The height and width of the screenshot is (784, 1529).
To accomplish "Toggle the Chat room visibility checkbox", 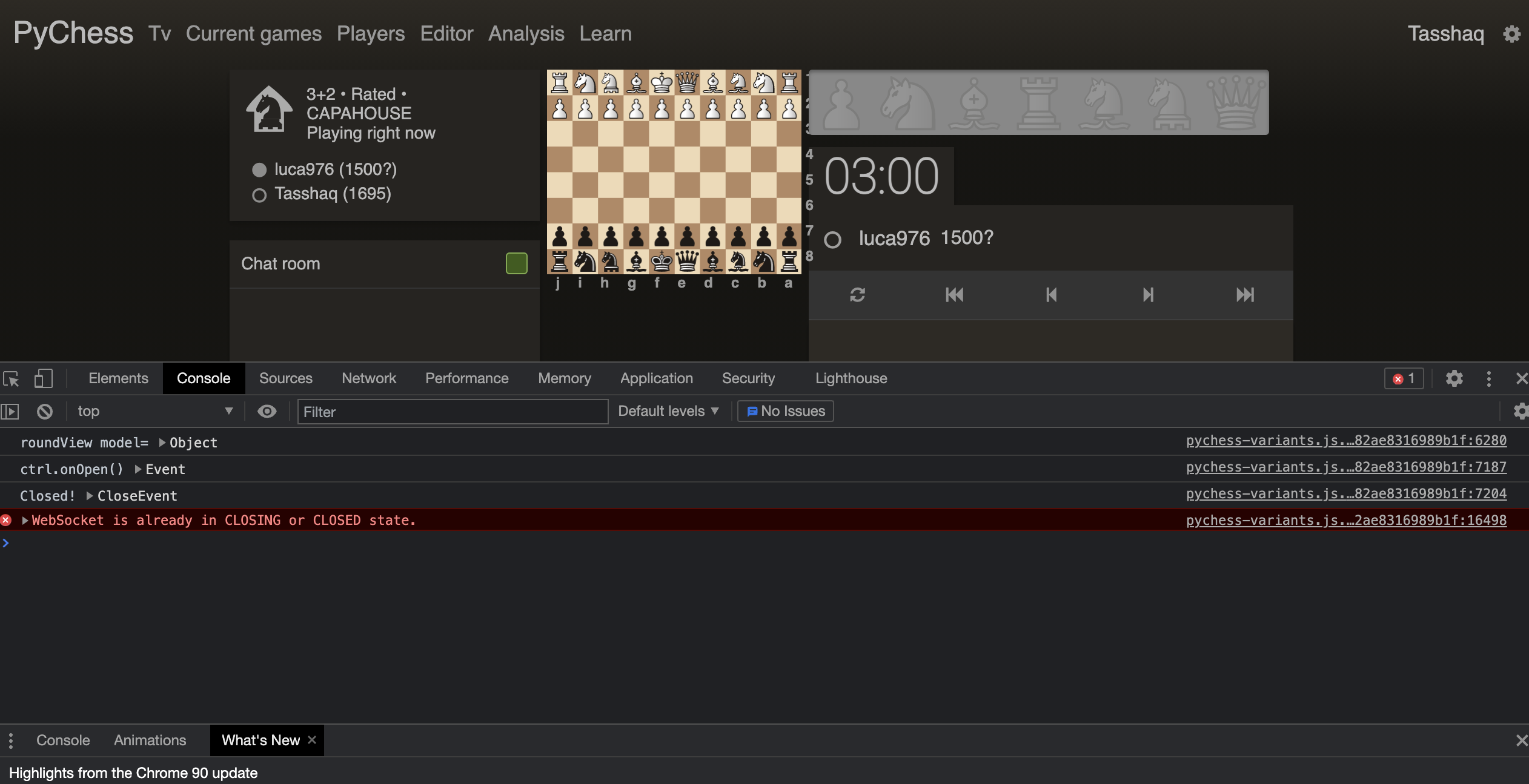I will pos(516,263).
